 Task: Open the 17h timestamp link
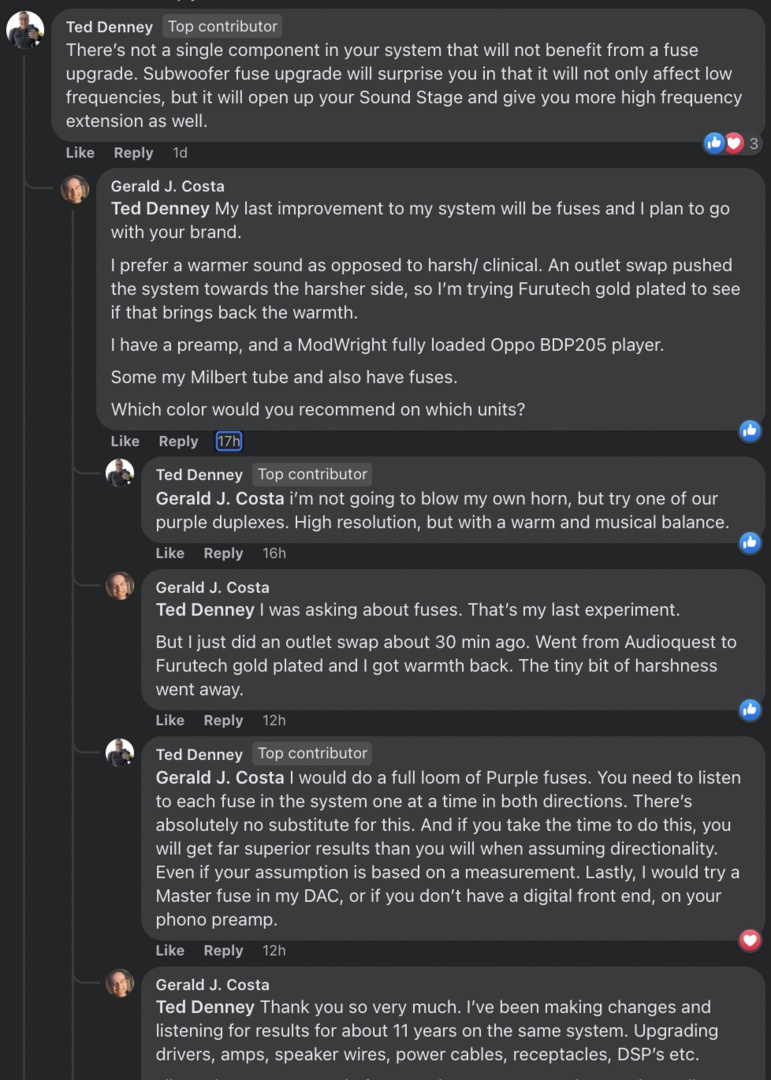click(x=229, y=441)
